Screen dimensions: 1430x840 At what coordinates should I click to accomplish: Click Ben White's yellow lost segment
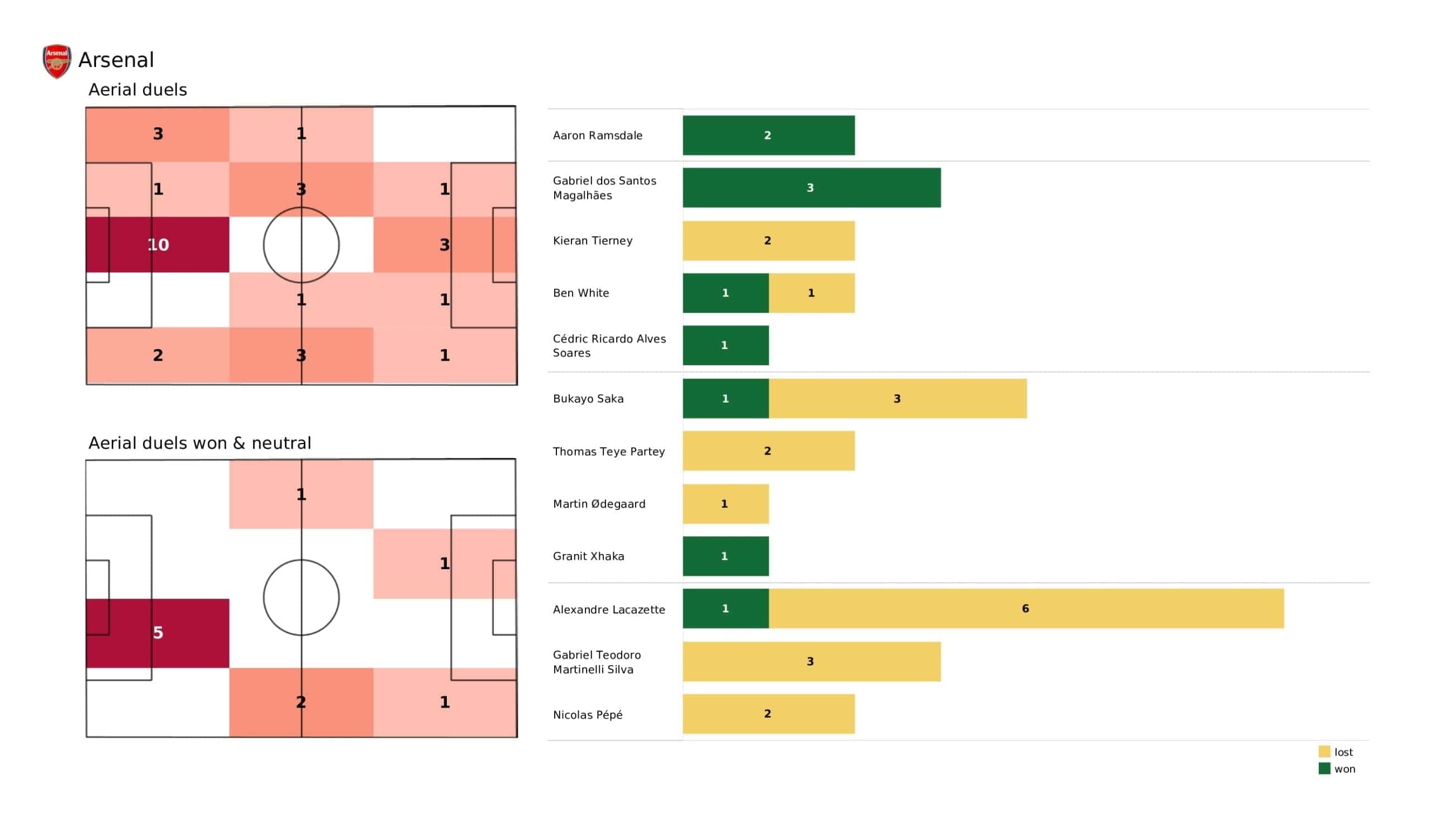(812, 293)
